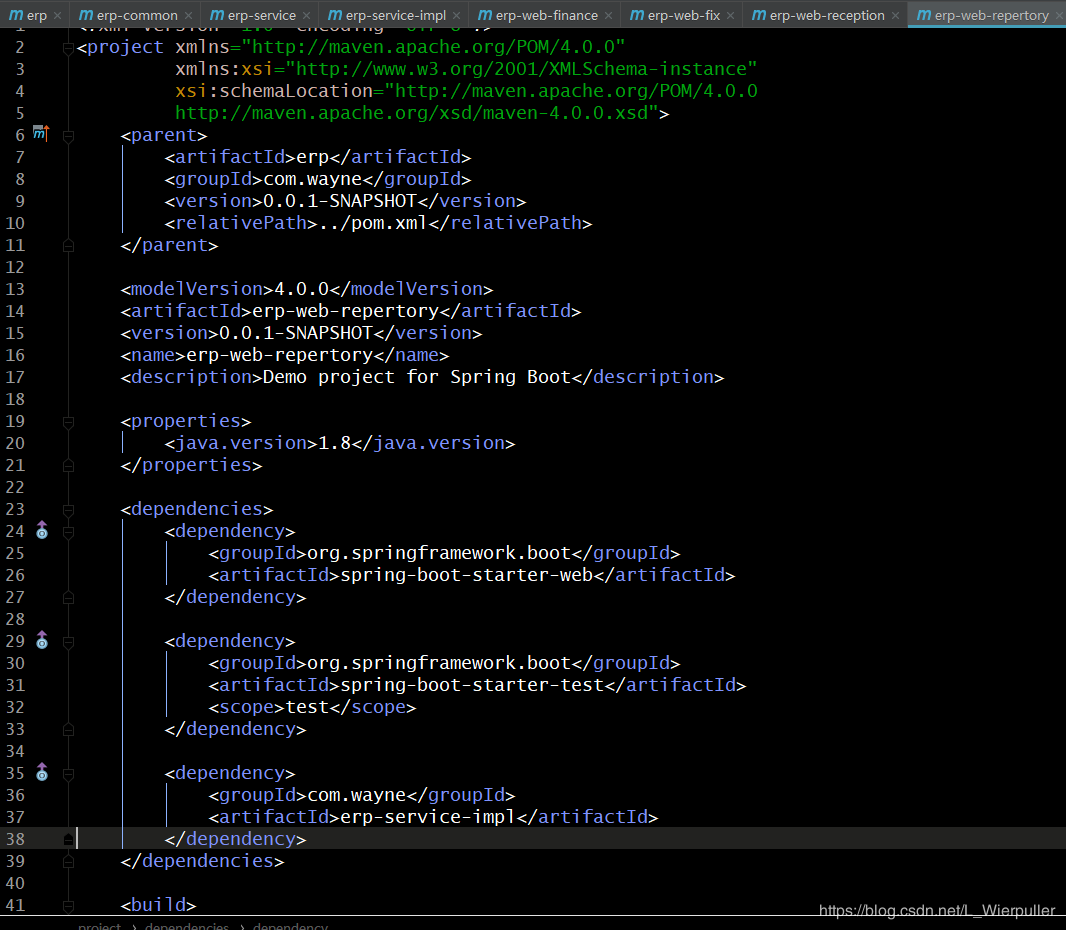The image size is (1066, 930).
Task: Click the description 'Demo project for Spring Boot'
Action: pos(417,377)
